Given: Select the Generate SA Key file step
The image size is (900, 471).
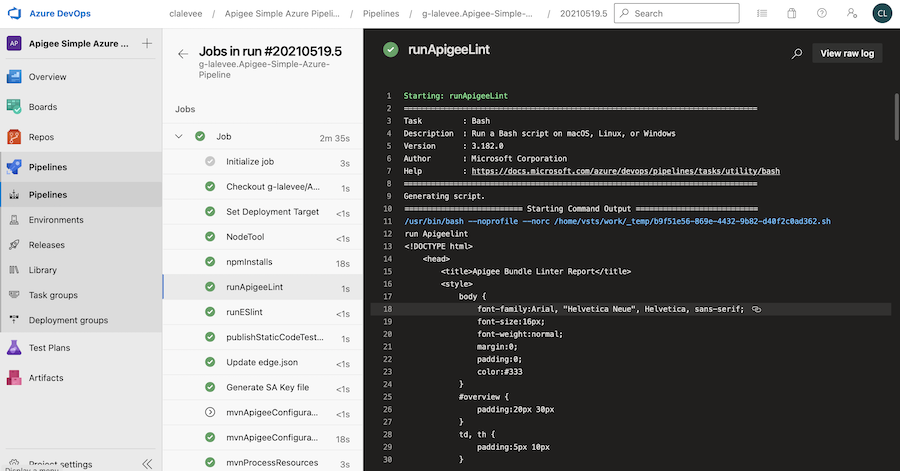Looking at the screenshot, I should point(263,388).
